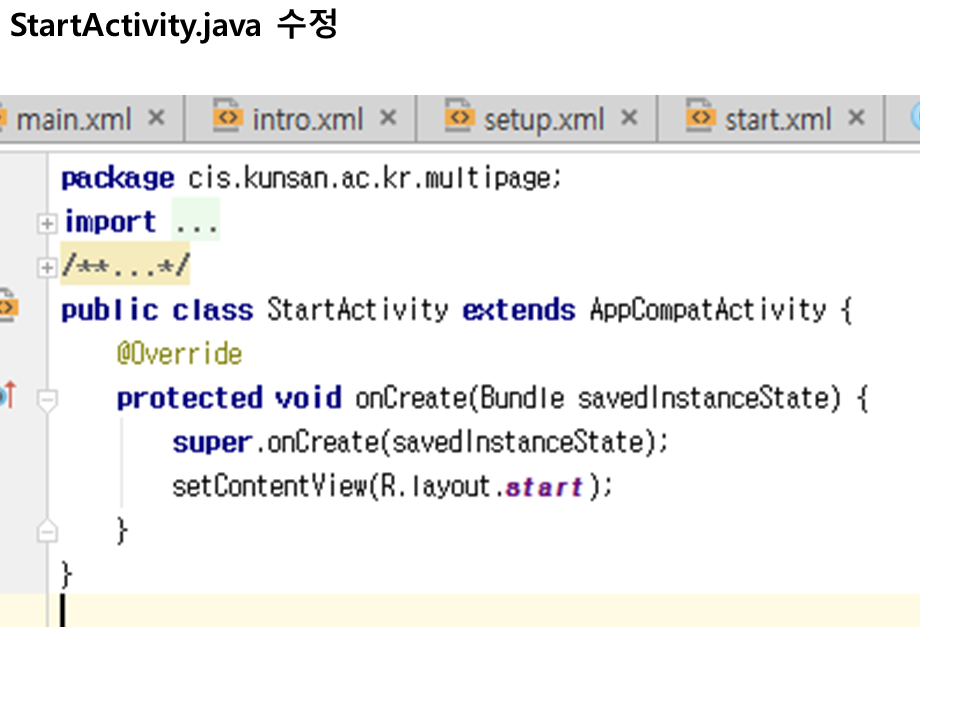Expand the folded import statements
The height and width of the screenshot is (720, 960).
[x=46, y=224]
